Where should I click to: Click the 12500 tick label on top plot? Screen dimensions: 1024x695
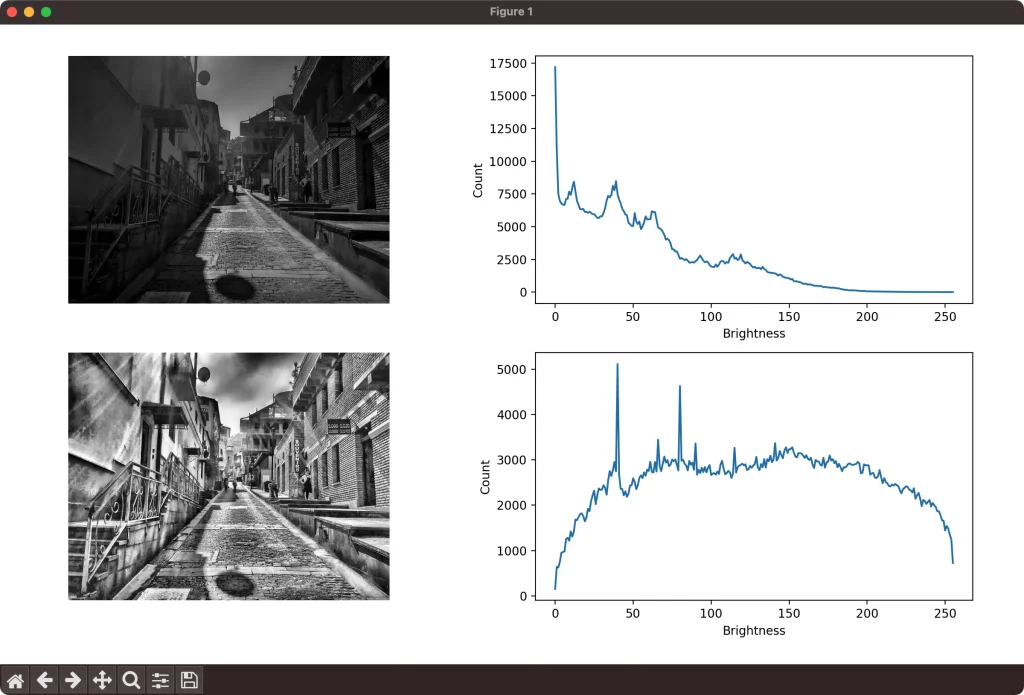pos(507,129)
